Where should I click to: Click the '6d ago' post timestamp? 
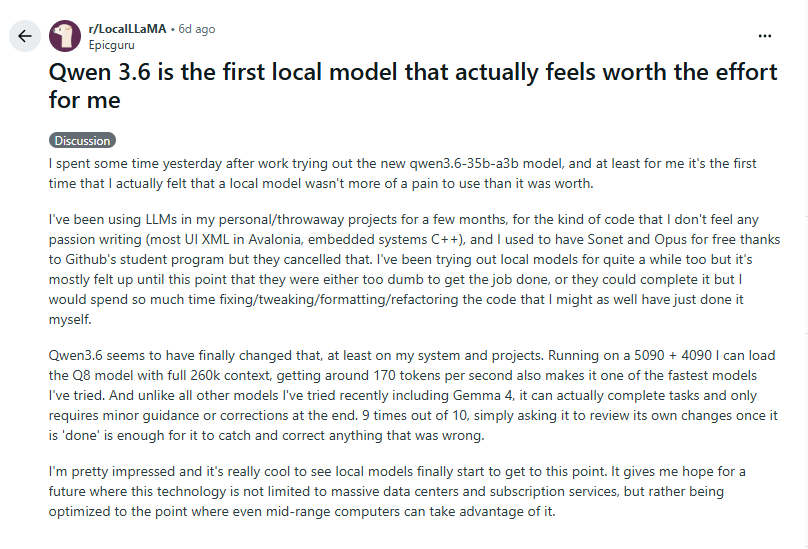click(196, 29)
